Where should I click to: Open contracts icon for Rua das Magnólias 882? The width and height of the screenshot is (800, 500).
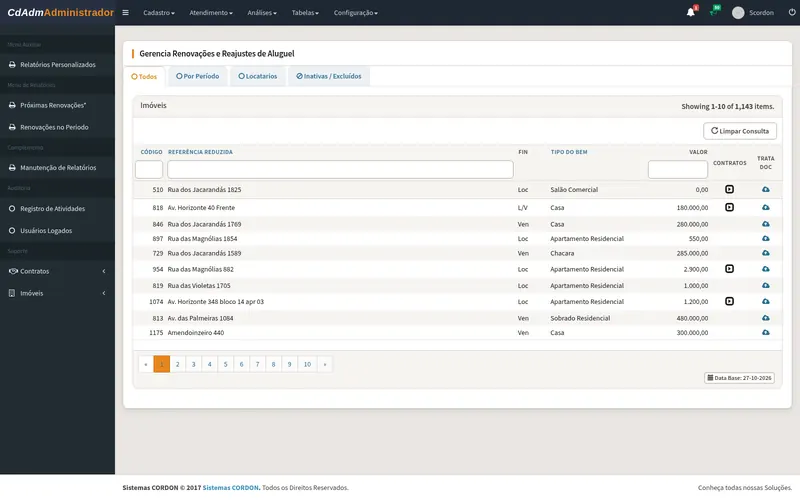[729, 269]
